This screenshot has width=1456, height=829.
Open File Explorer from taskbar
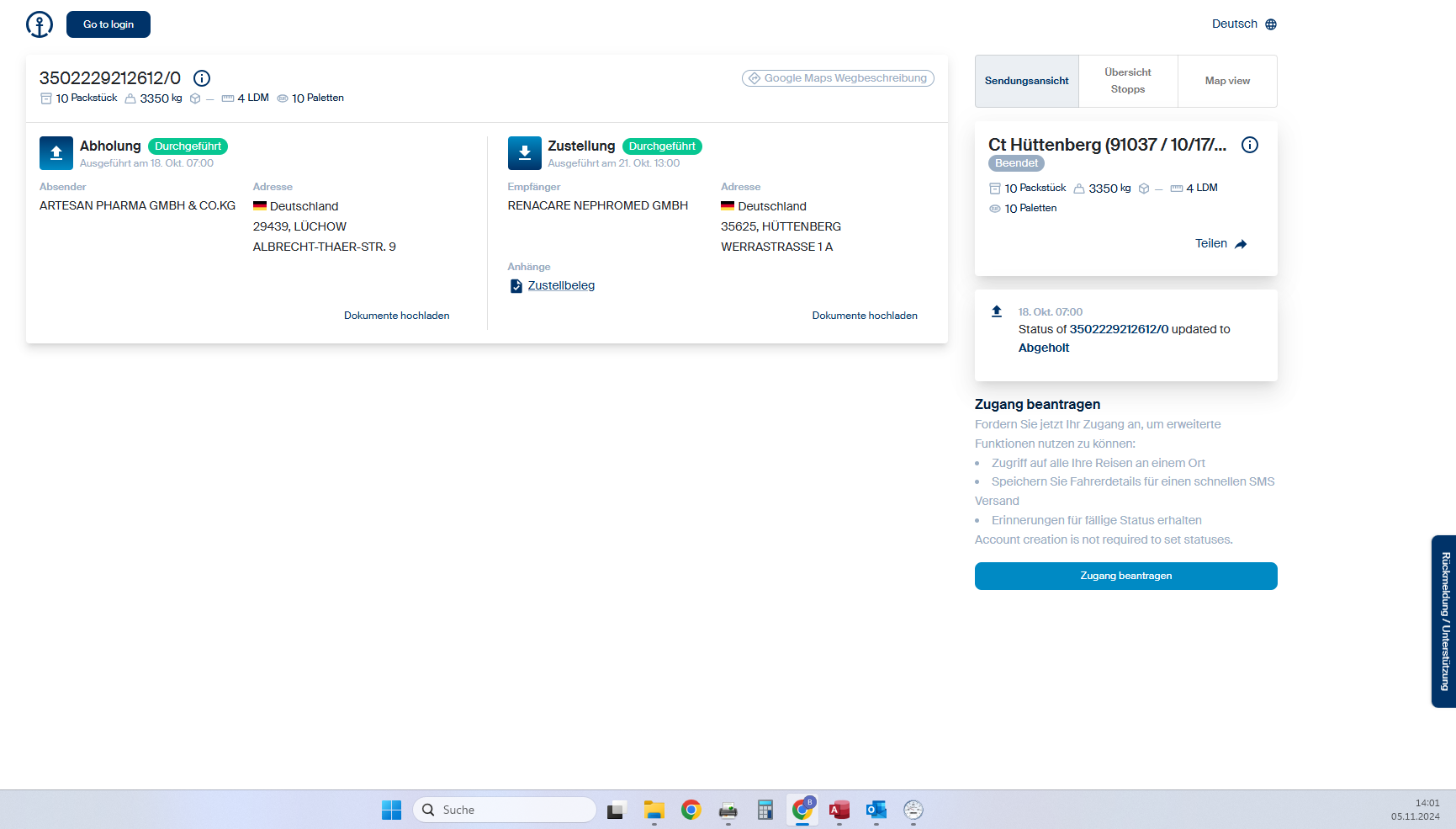[654, 810]
